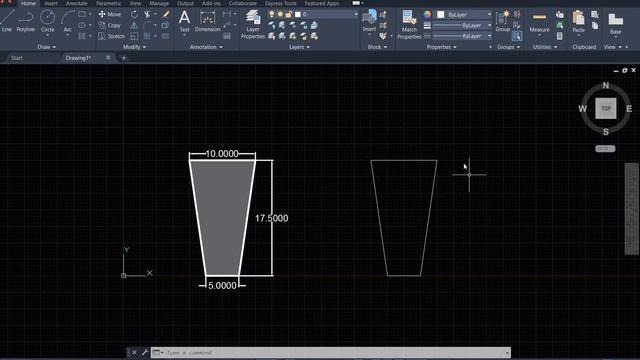
Task: Select the Polyline tool
Action: (x=25, y=21)
